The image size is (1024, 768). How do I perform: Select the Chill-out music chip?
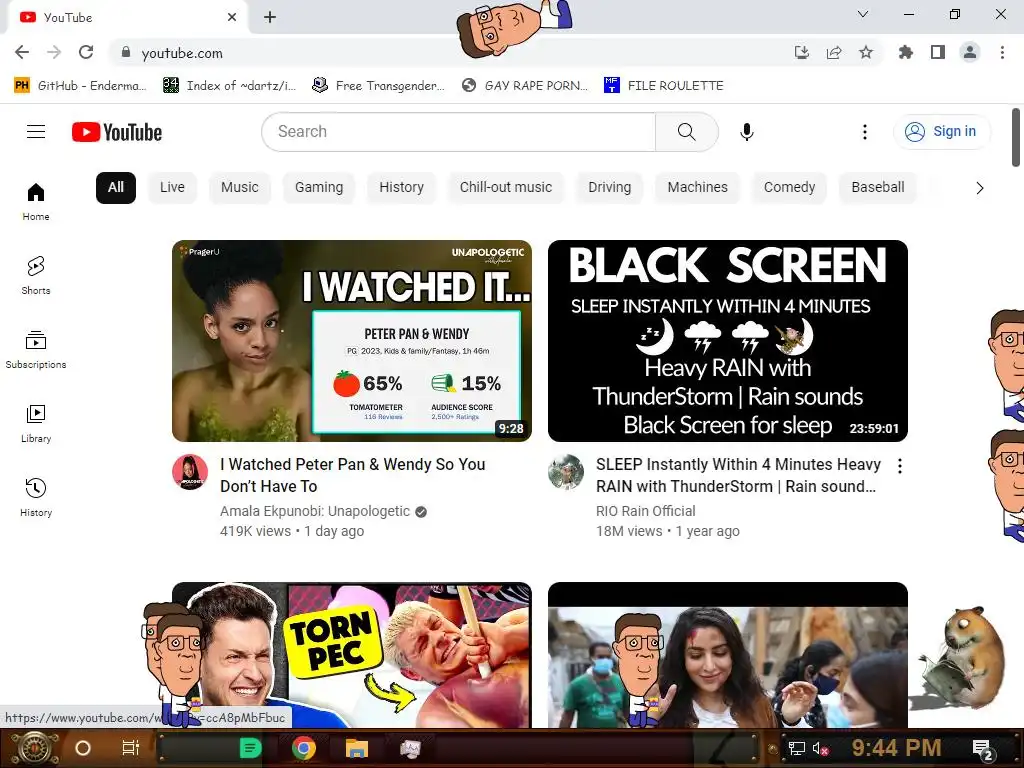tap(506, 187)
